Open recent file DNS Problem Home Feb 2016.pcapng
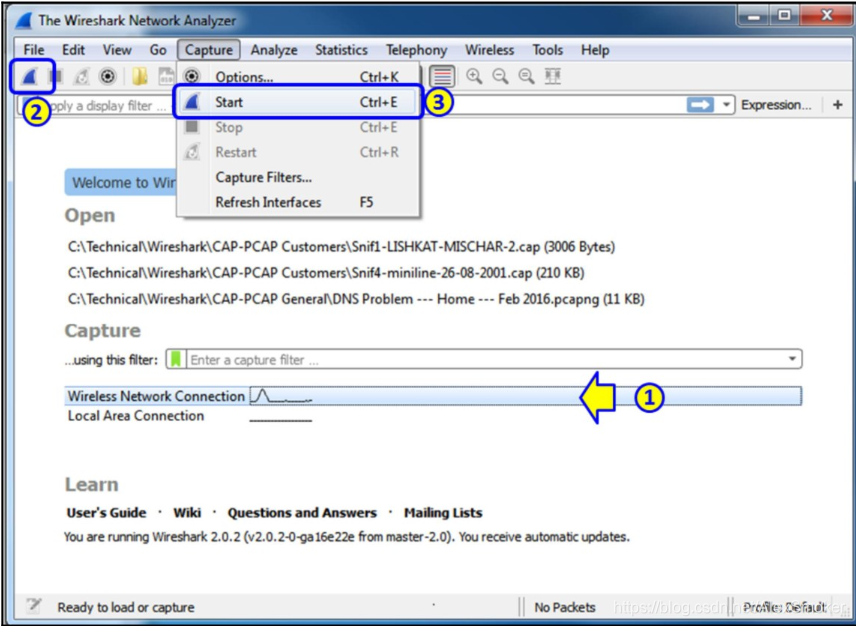This screenshot has width=856, height=626. tap(356, 299)
